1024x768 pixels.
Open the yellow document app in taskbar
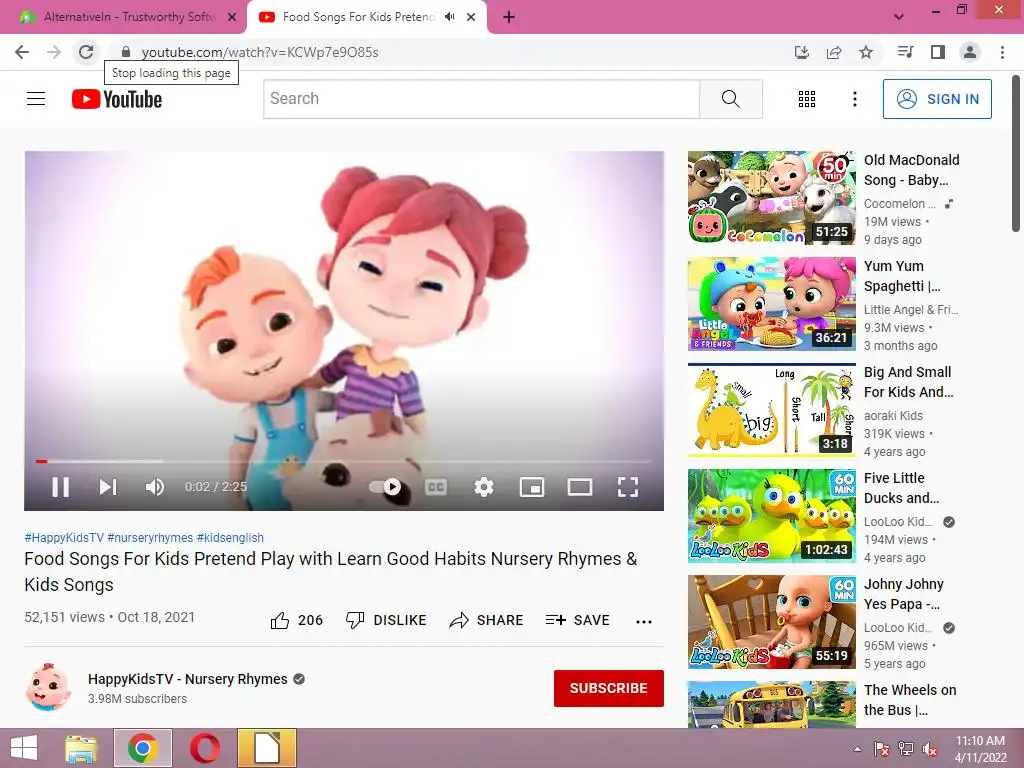tap(266, 748)
